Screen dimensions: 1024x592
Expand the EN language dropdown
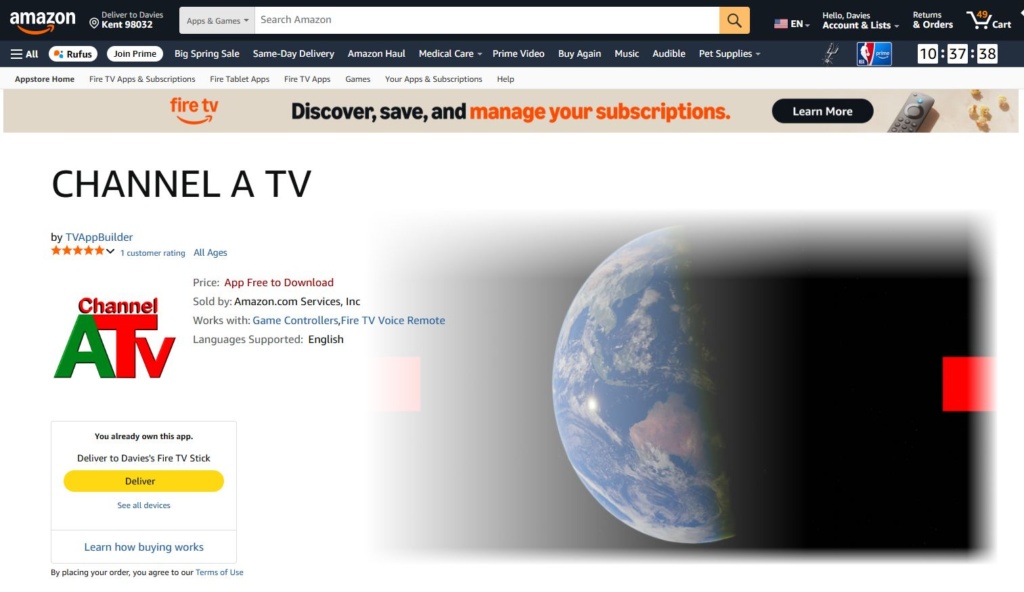pos(800,24)
